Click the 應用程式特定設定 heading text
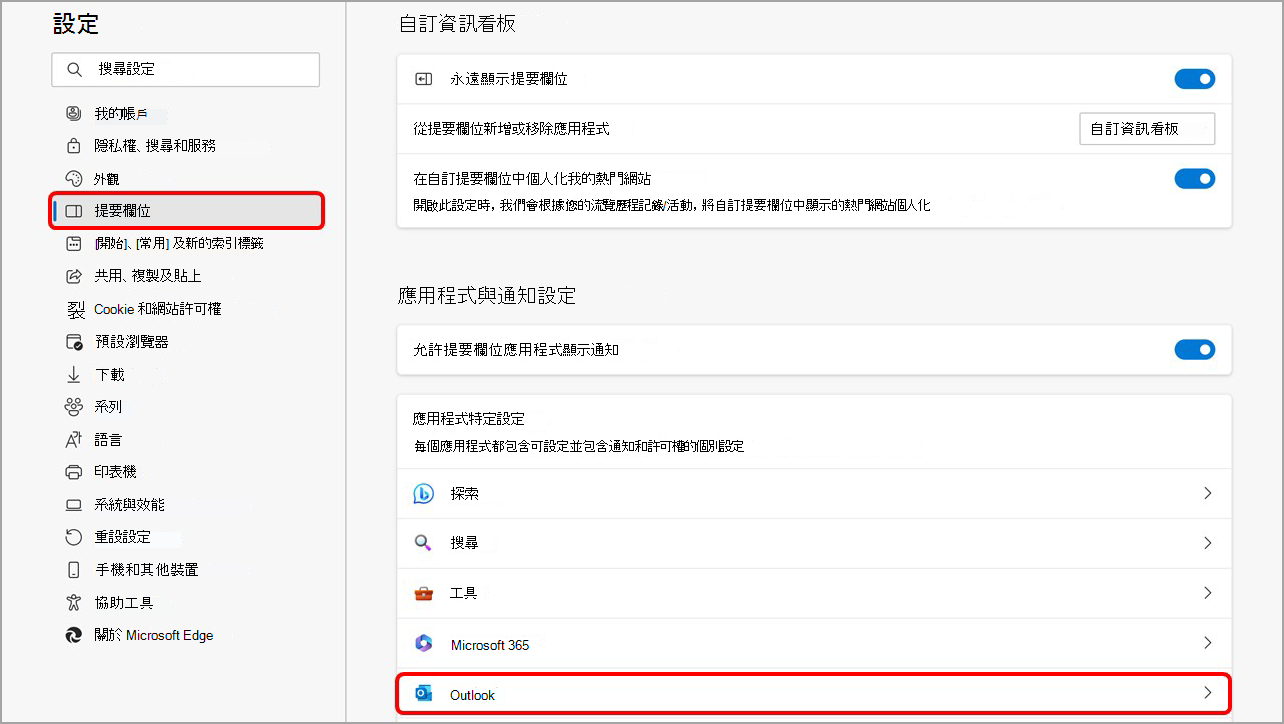Screen dimensions: 1284x724 coord(469,419)
